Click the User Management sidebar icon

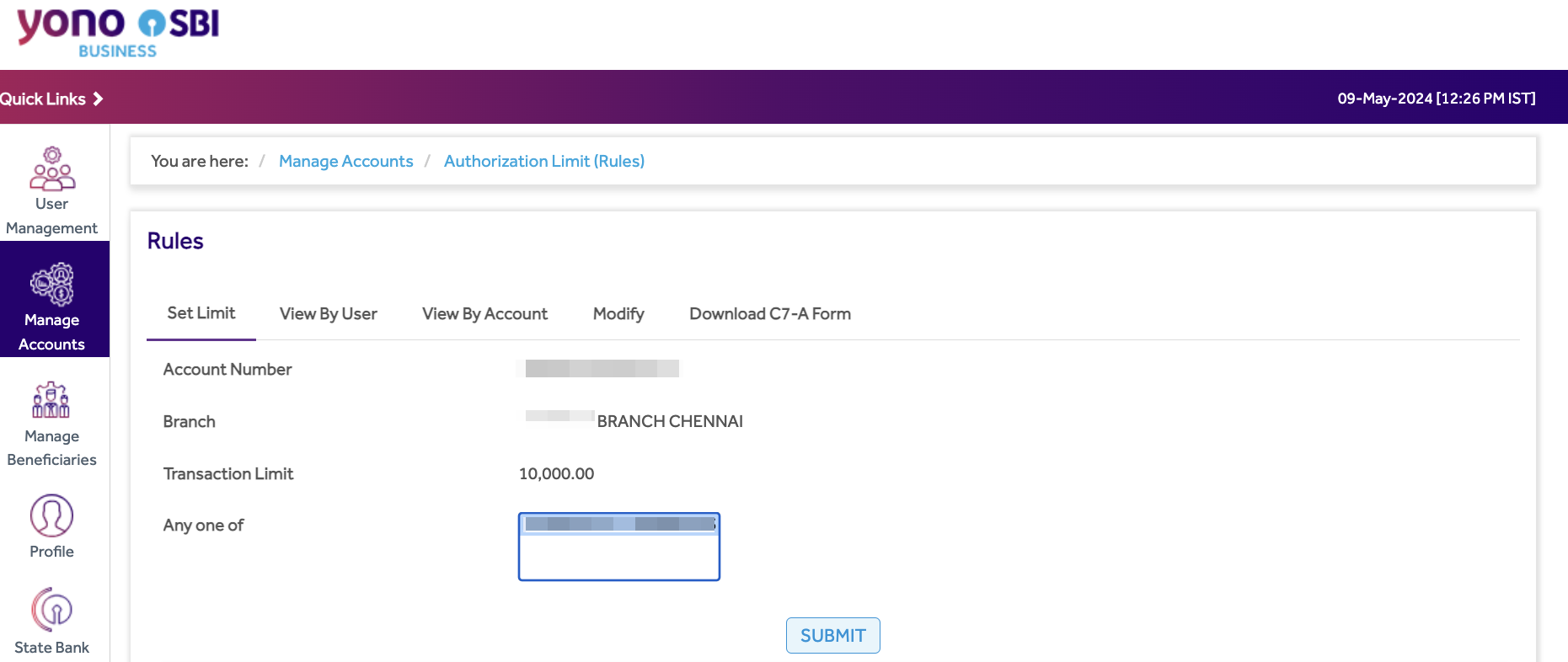tap(52, 168)
